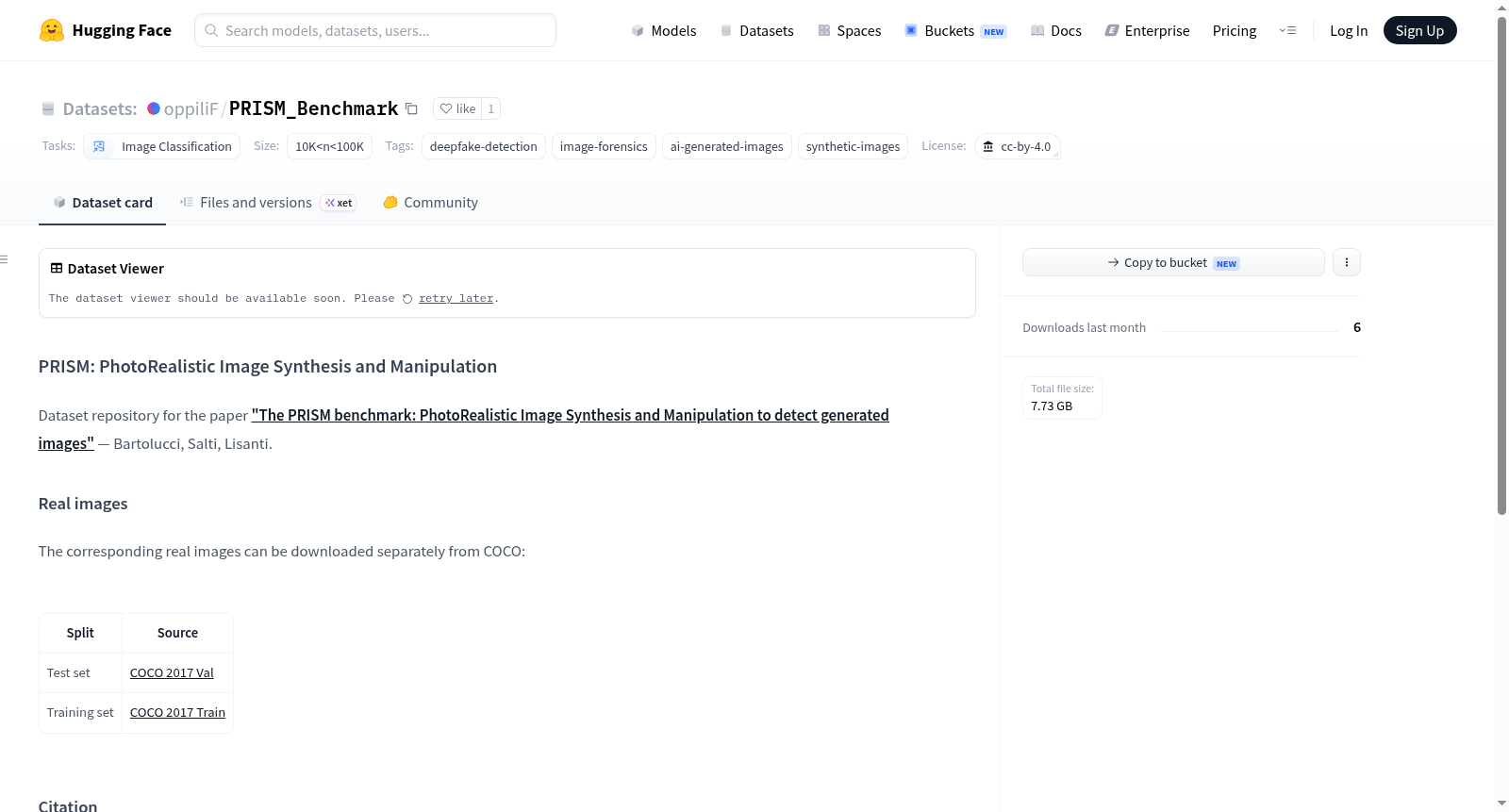Like the PRISM_Benchmark dataset
Screen dimensions: 1509x812
457,108
